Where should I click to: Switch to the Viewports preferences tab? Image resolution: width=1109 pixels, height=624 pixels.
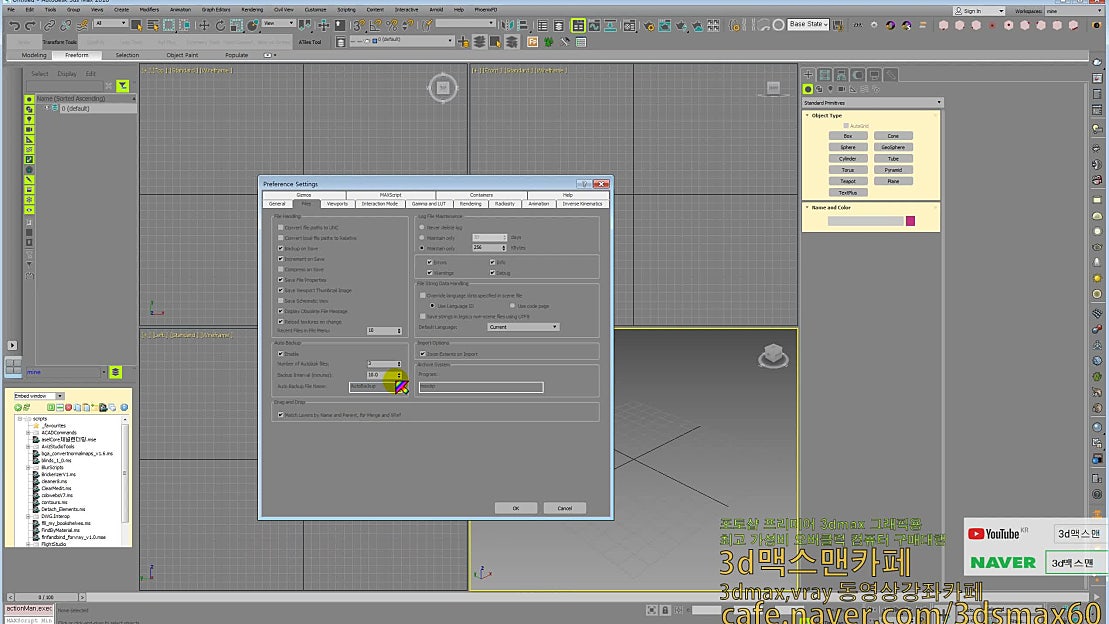338,204
